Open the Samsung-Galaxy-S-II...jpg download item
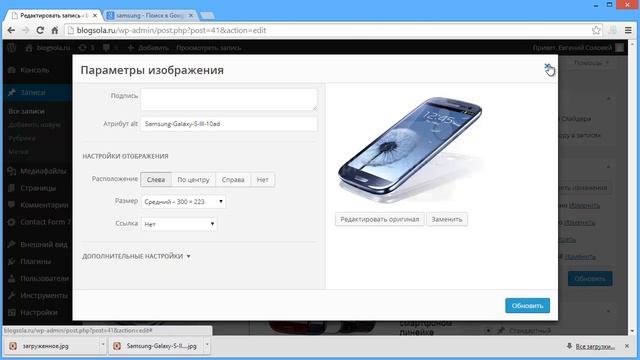The width and height of the screenshot is (640, 360). click(x=157, y=346)
